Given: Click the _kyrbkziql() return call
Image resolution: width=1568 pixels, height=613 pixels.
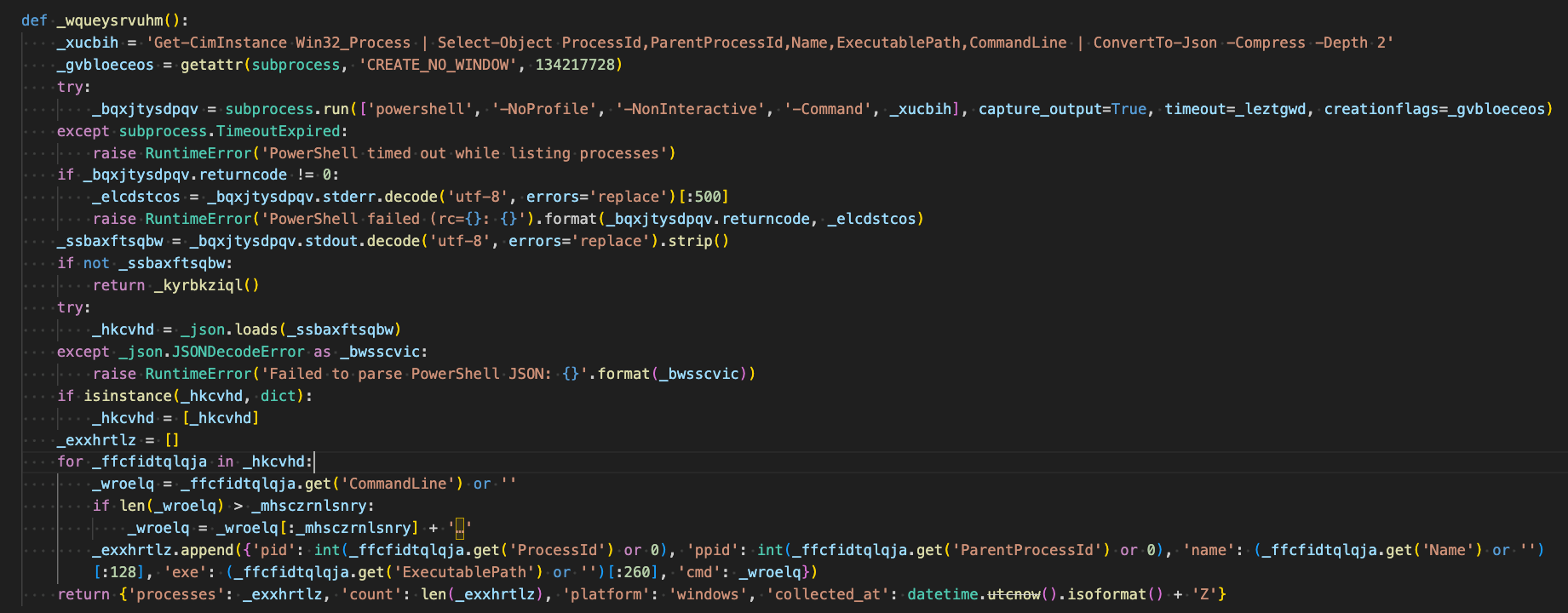Looking at the screenshot, I should [x=207, y=285].
